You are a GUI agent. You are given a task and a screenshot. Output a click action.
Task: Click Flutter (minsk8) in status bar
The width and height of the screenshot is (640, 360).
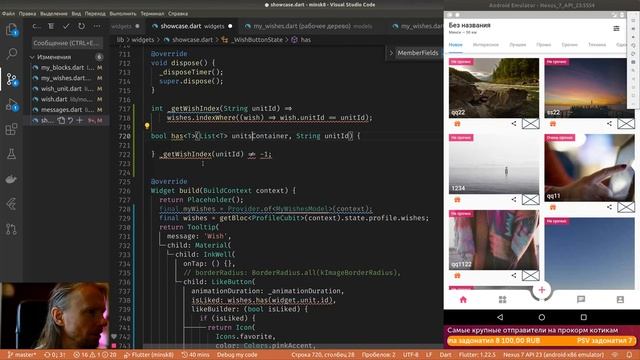(x=149, y=355)
